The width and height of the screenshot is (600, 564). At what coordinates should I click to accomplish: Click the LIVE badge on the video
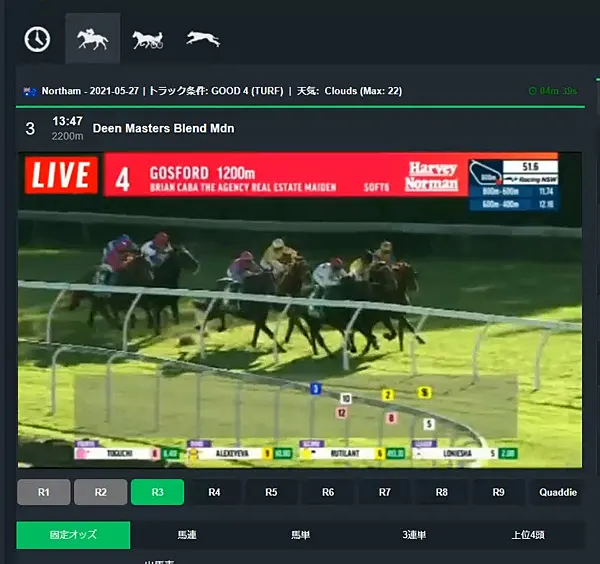pyautogui.click(x=62, y=175)
